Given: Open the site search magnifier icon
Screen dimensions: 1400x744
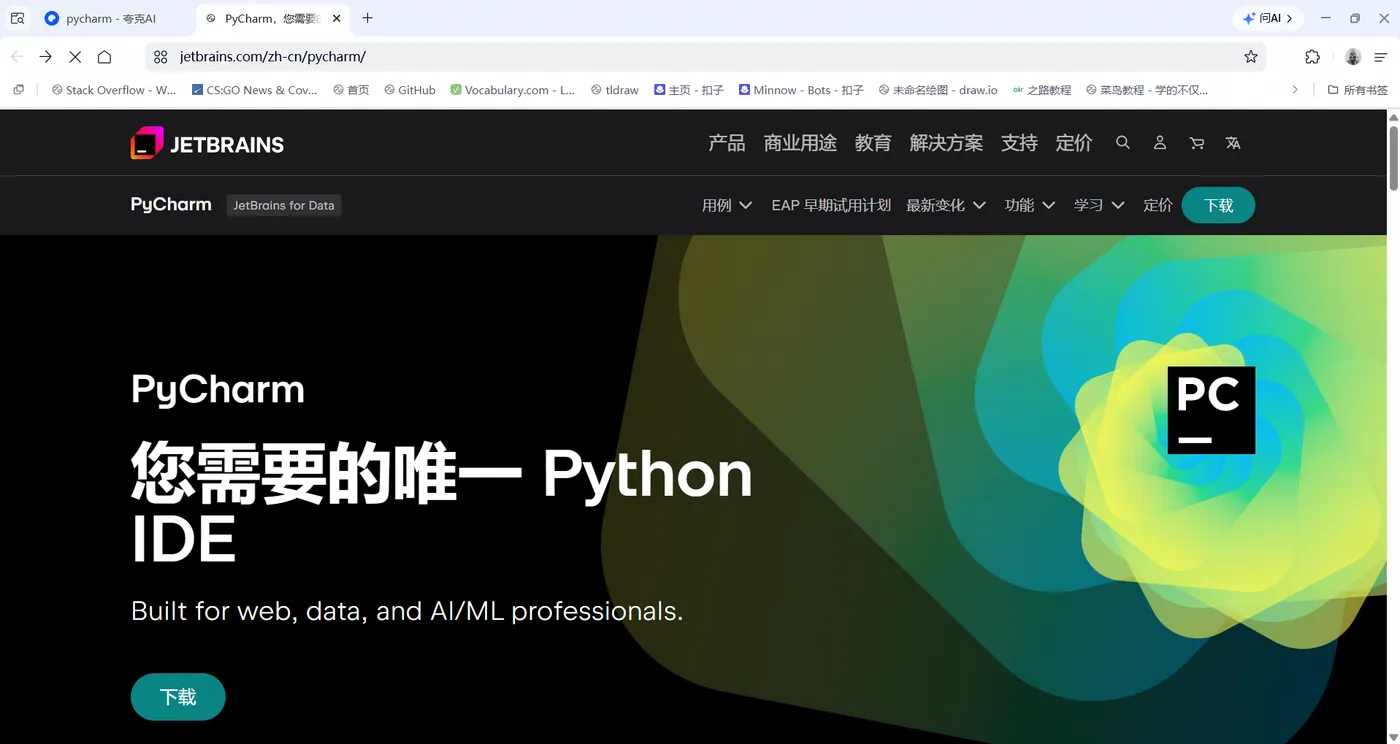Looking at the screenshot, I should 1123,143.
